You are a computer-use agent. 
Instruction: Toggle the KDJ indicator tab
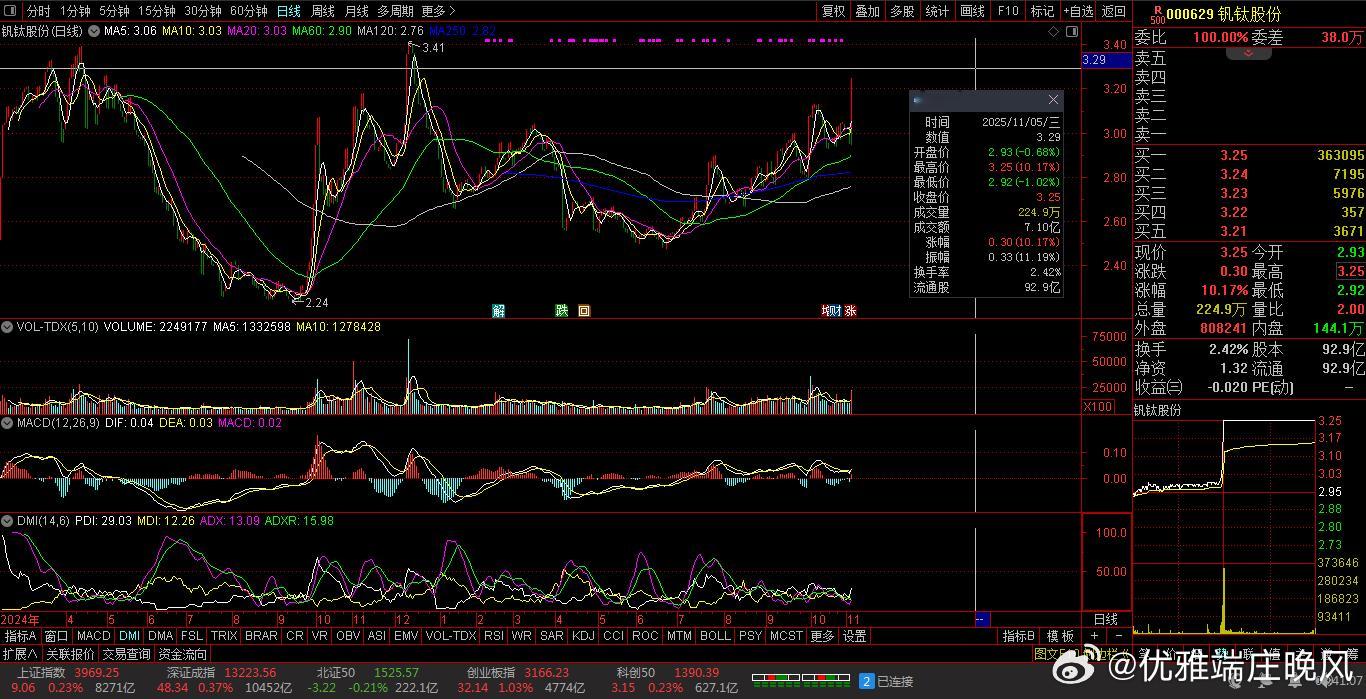point(583,636)
